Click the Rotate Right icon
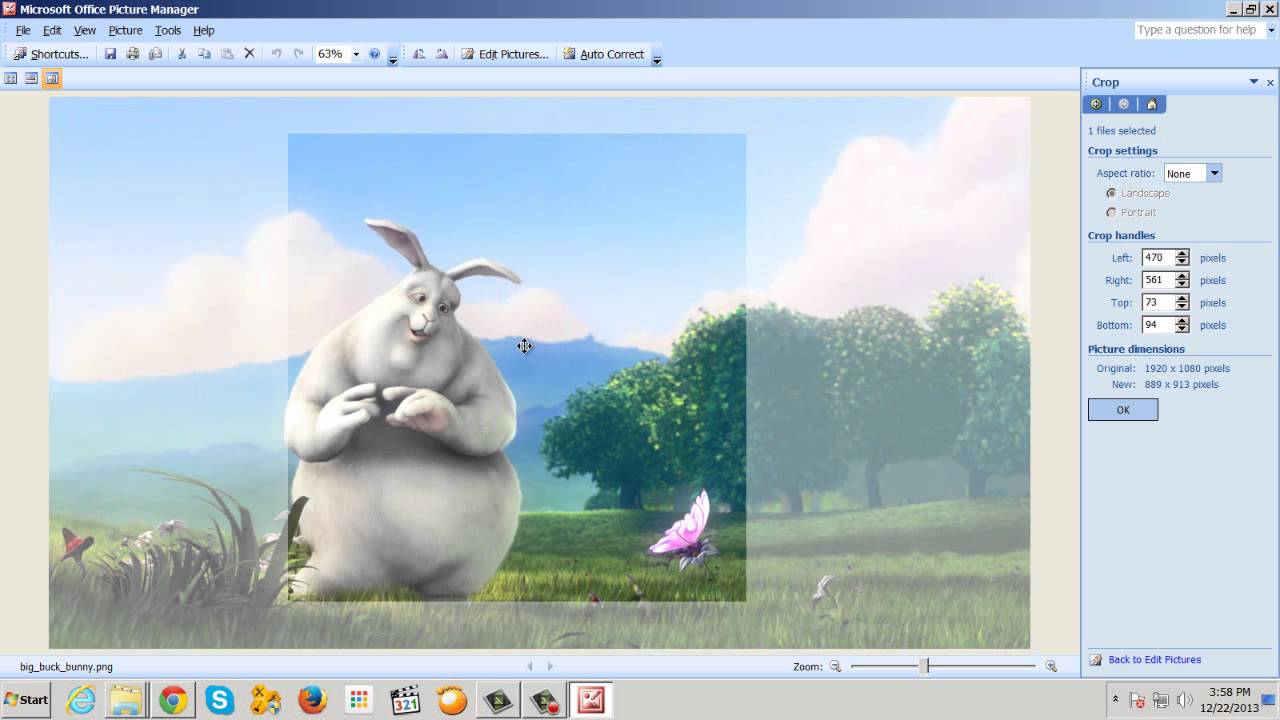Viewport: 1280px width, 720px height. click(x=441, y=54)
